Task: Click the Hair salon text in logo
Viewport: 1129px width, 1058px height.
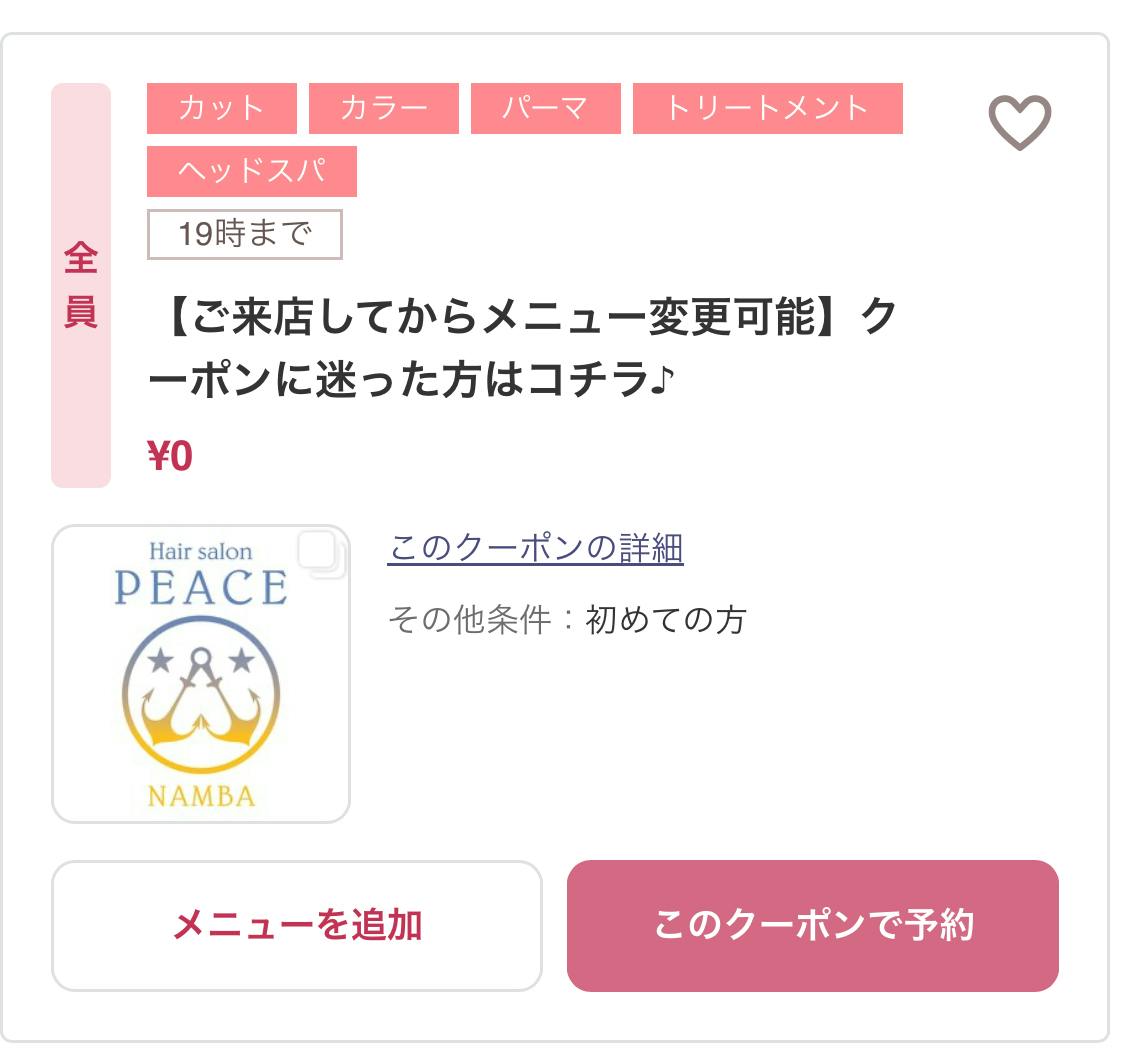Action: (201, 551)
